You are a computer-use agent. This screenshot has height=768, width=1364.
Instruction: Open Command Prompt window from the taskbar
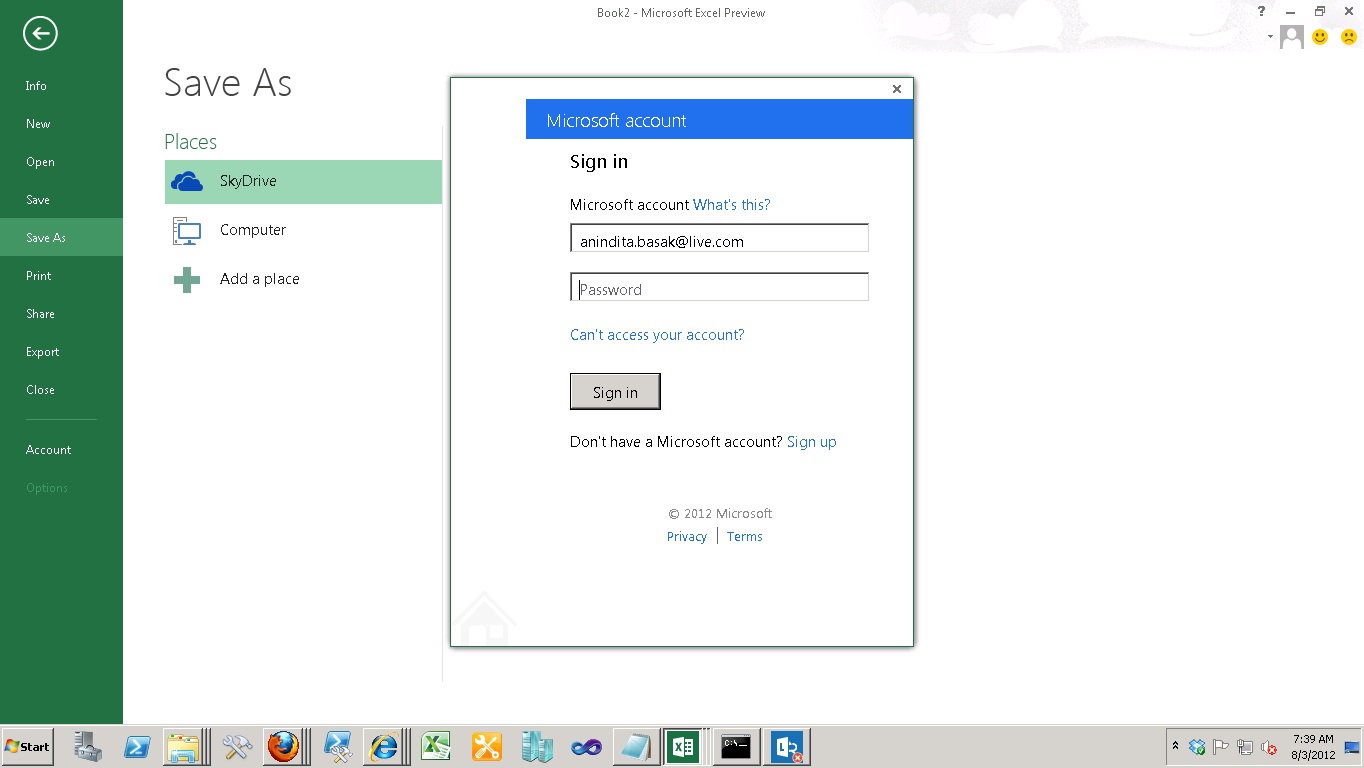coord(736,746)
